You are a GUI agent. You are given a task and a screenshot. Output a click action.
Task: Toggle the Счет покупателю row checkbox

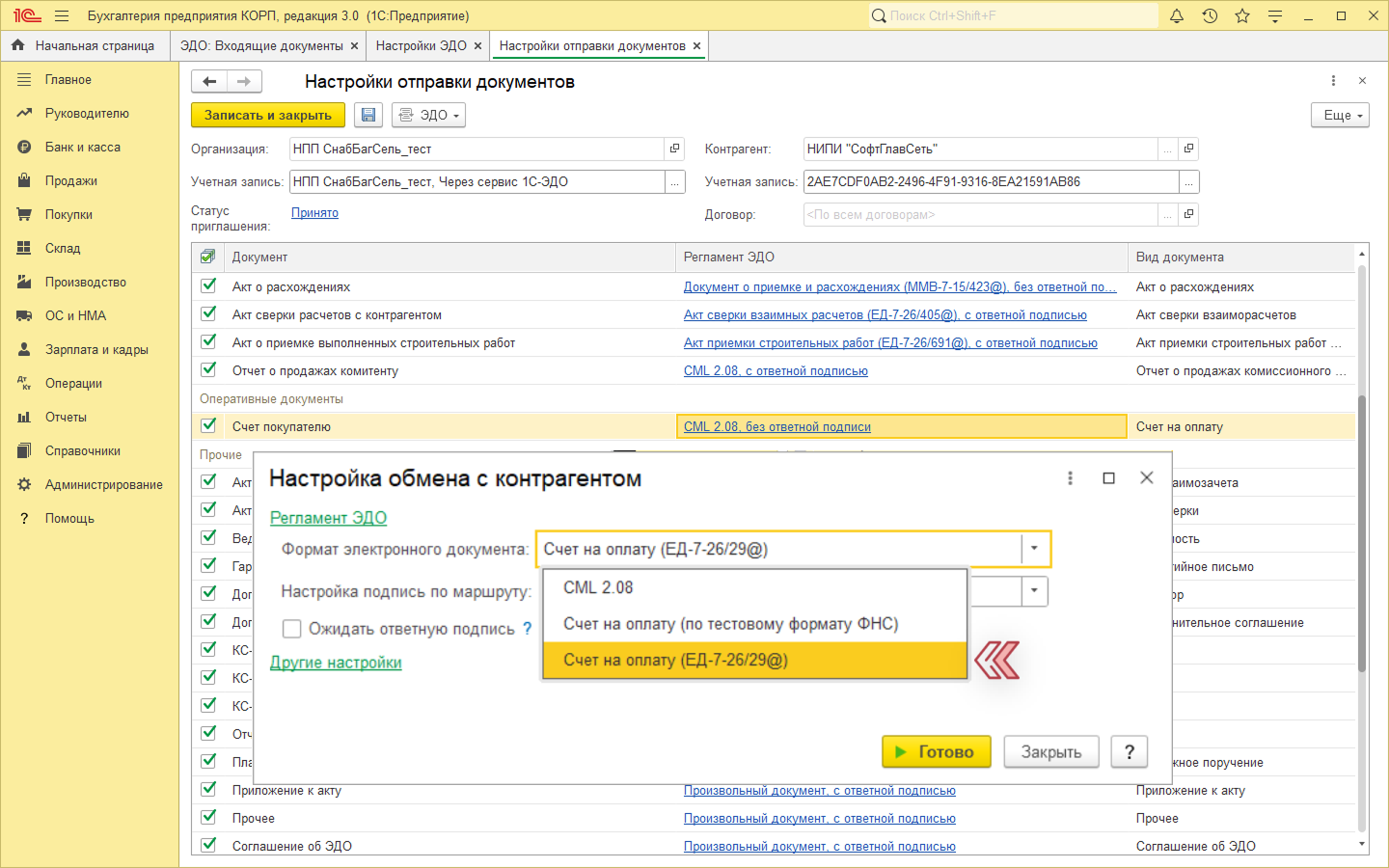point(208,425)
